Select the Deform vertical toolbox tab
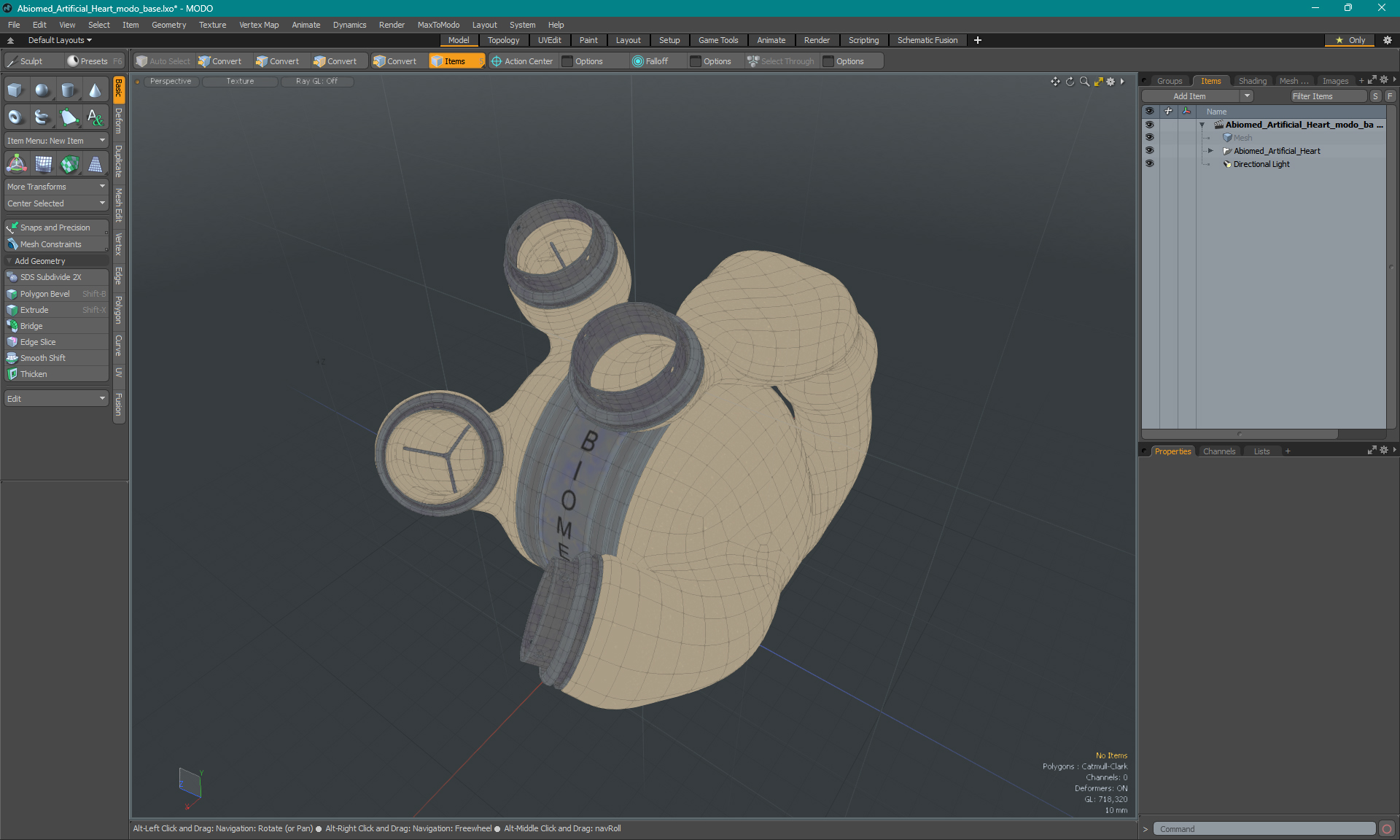Image resolution: width=1400 pixels, height=840 pixels. (119, 121)
